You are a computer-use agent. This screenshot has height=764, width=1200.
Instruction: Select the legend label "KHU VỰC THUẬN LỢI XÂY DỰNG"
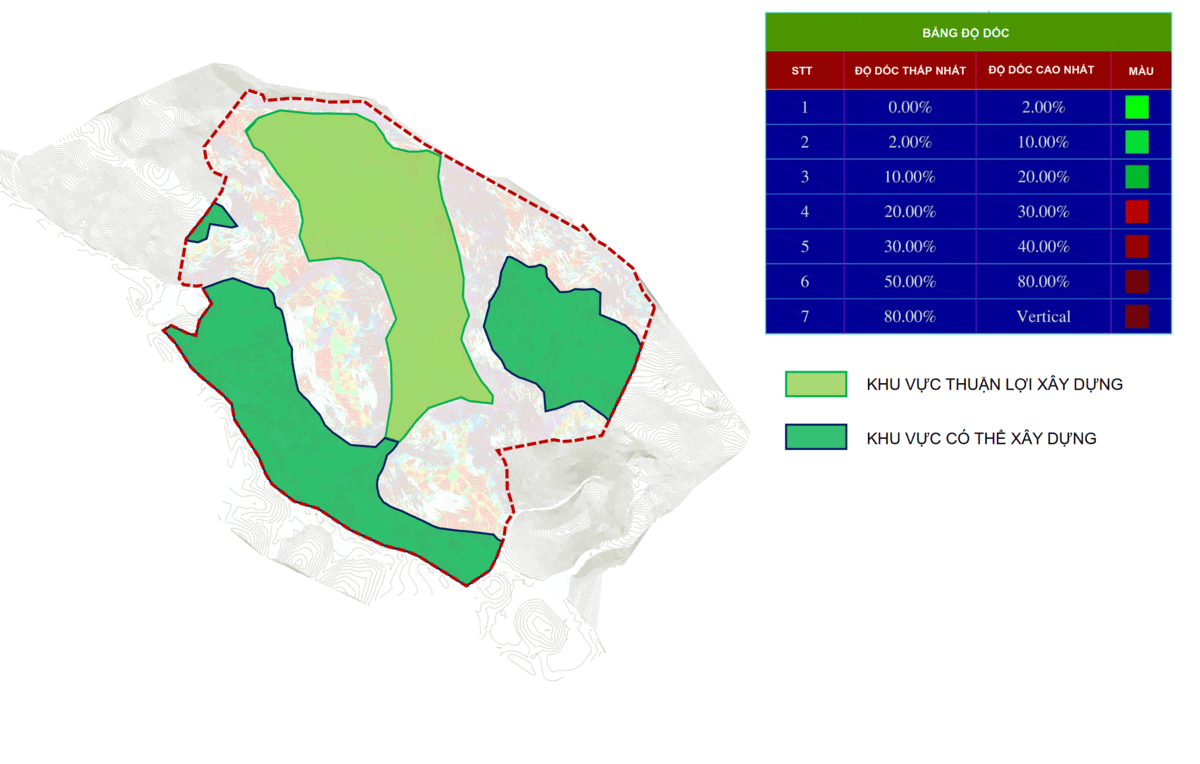[994, 385]
